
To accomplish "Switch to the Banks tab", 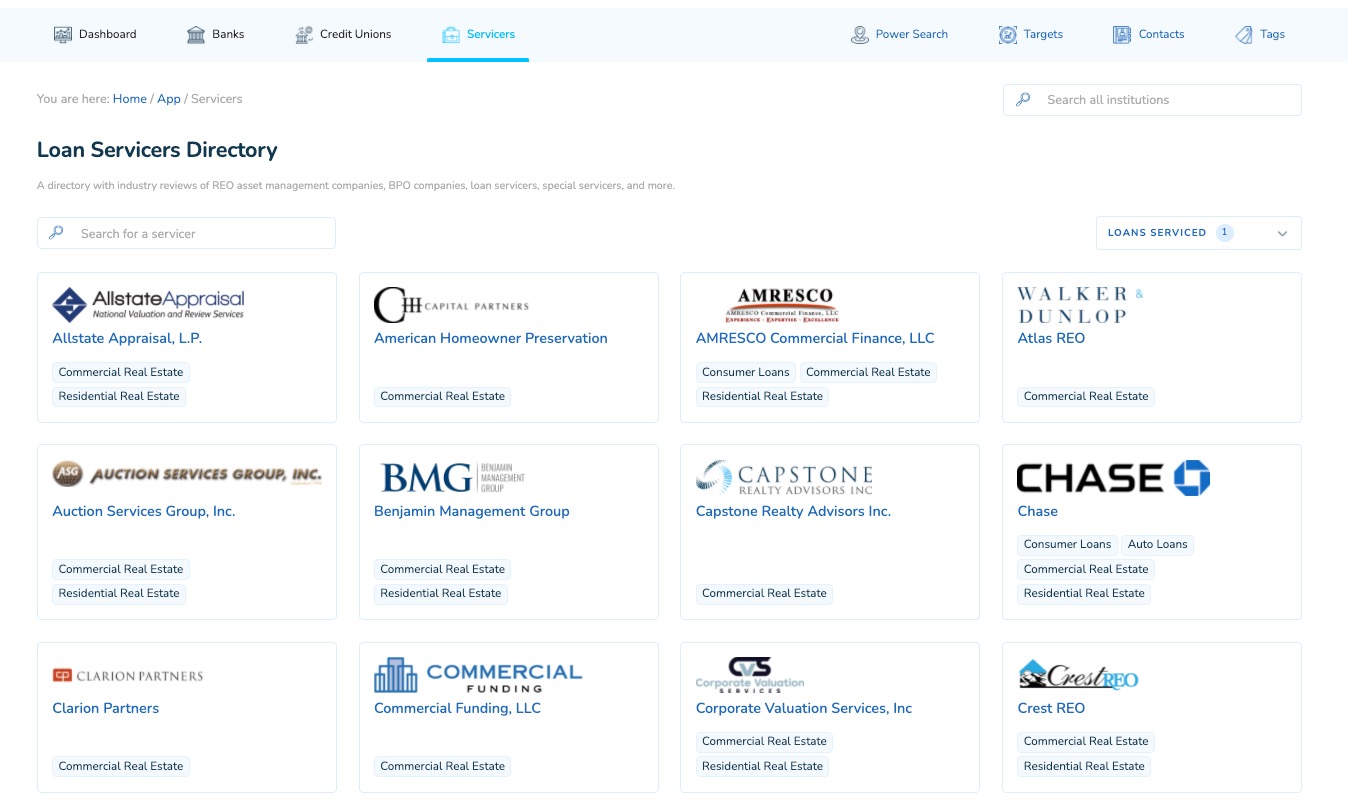I will [x=216, y=34].
